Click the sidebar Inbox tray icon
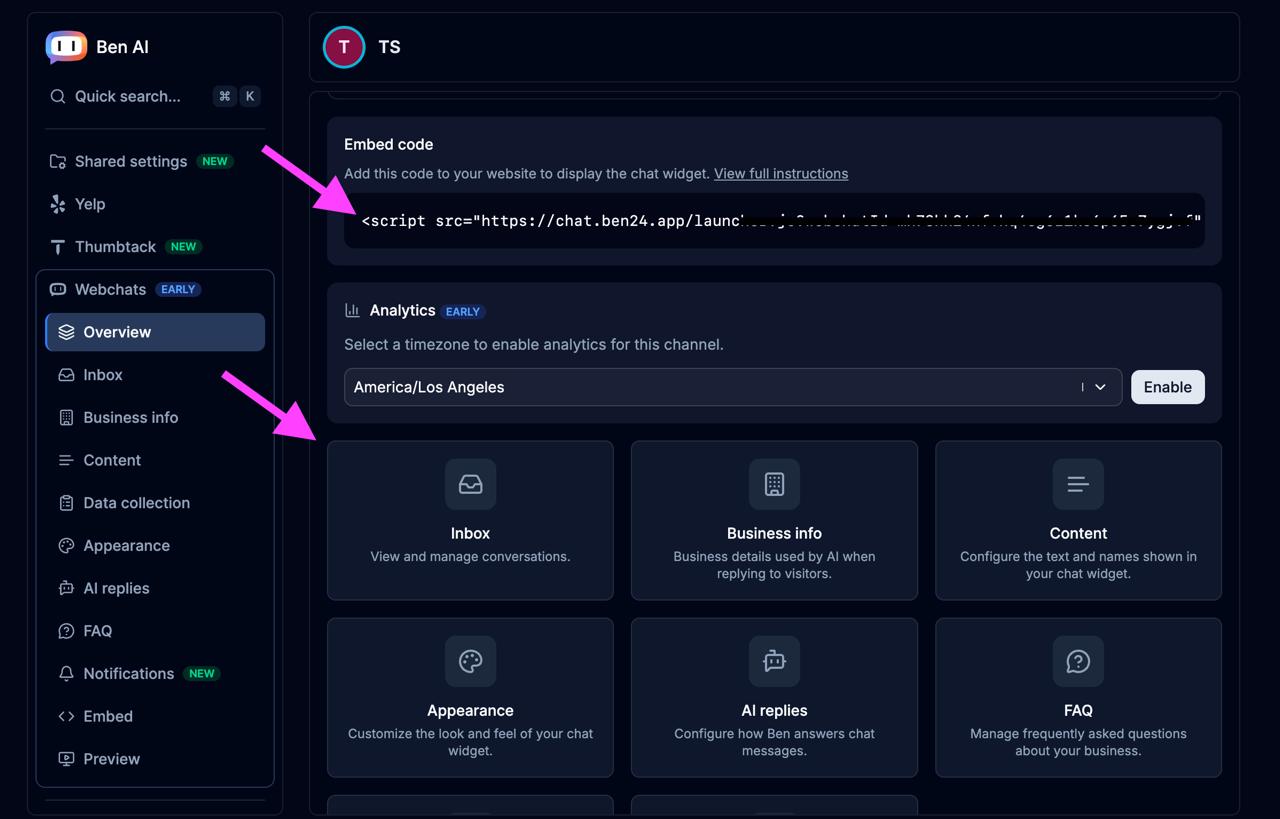Image resolution: width=1280 pixels, height=819 pixels. tap(66, 375)
